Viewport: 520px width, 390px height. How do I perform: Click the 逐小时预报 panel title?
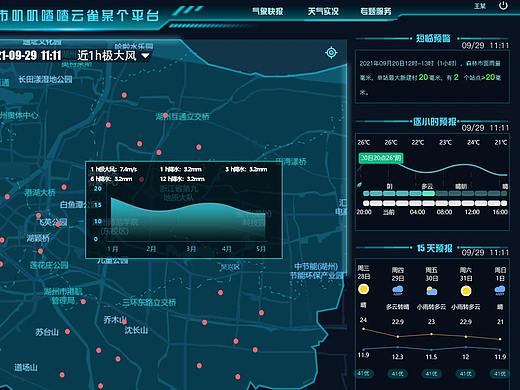click(x=434, y=122)
